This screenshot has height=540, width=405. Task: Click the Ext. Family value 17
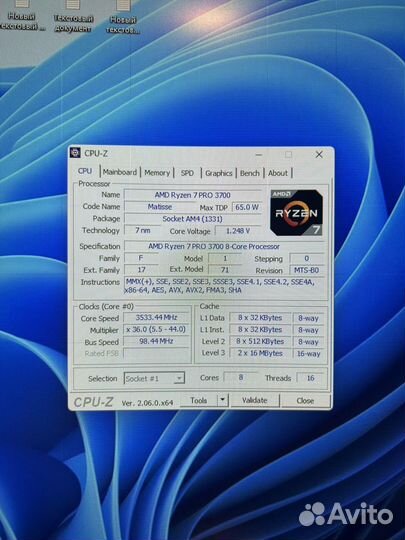pyautogui.click(x=141, y=270)
